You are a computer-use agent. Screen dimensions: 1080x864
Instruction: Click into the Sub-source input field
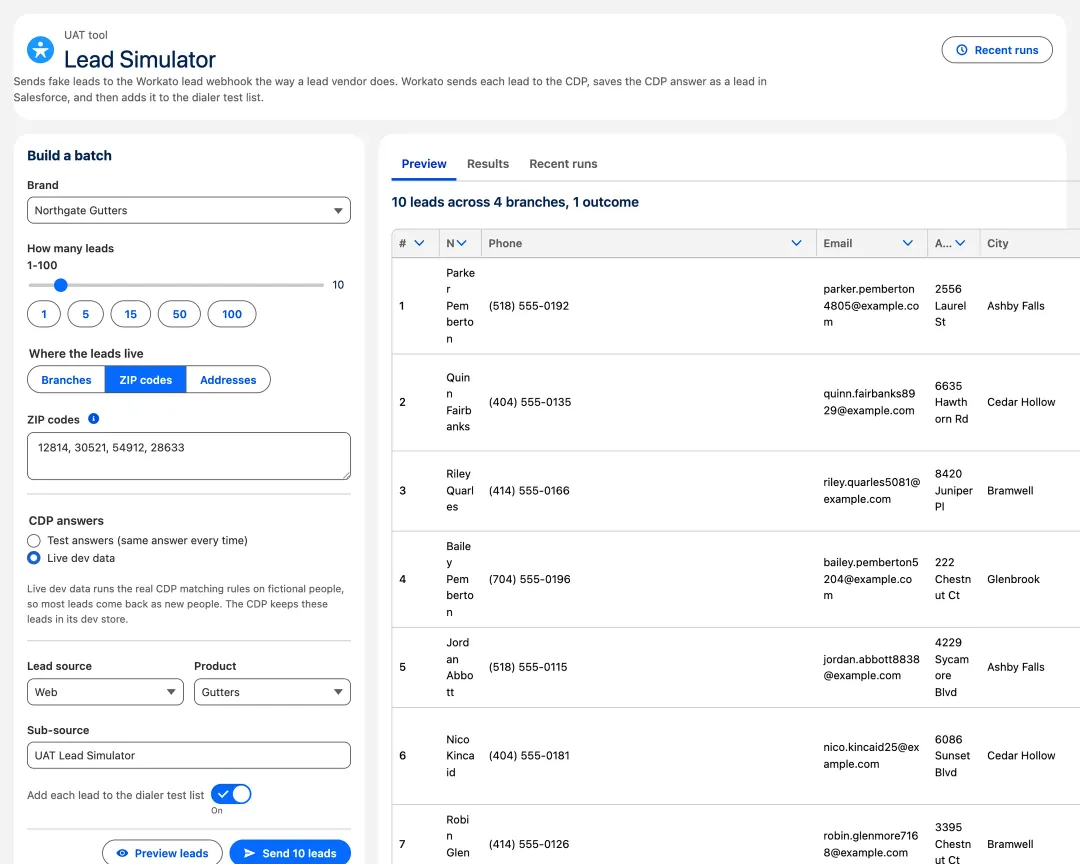pyautogui.click(x=189, y=755)
